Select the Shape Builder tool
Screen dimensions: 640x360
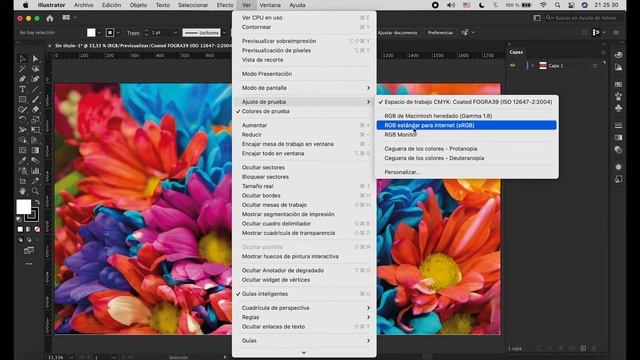(x=22, y=140)
